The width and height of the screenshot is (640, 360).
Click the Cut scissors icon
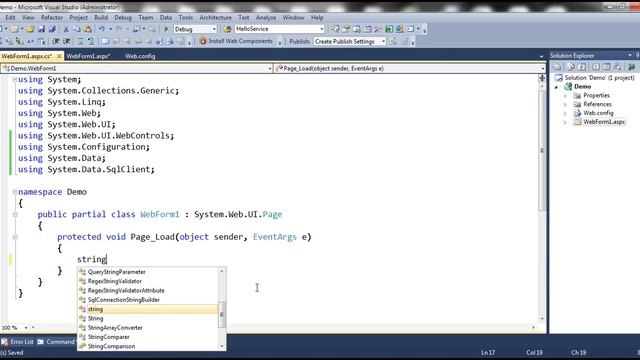(66, 29)
